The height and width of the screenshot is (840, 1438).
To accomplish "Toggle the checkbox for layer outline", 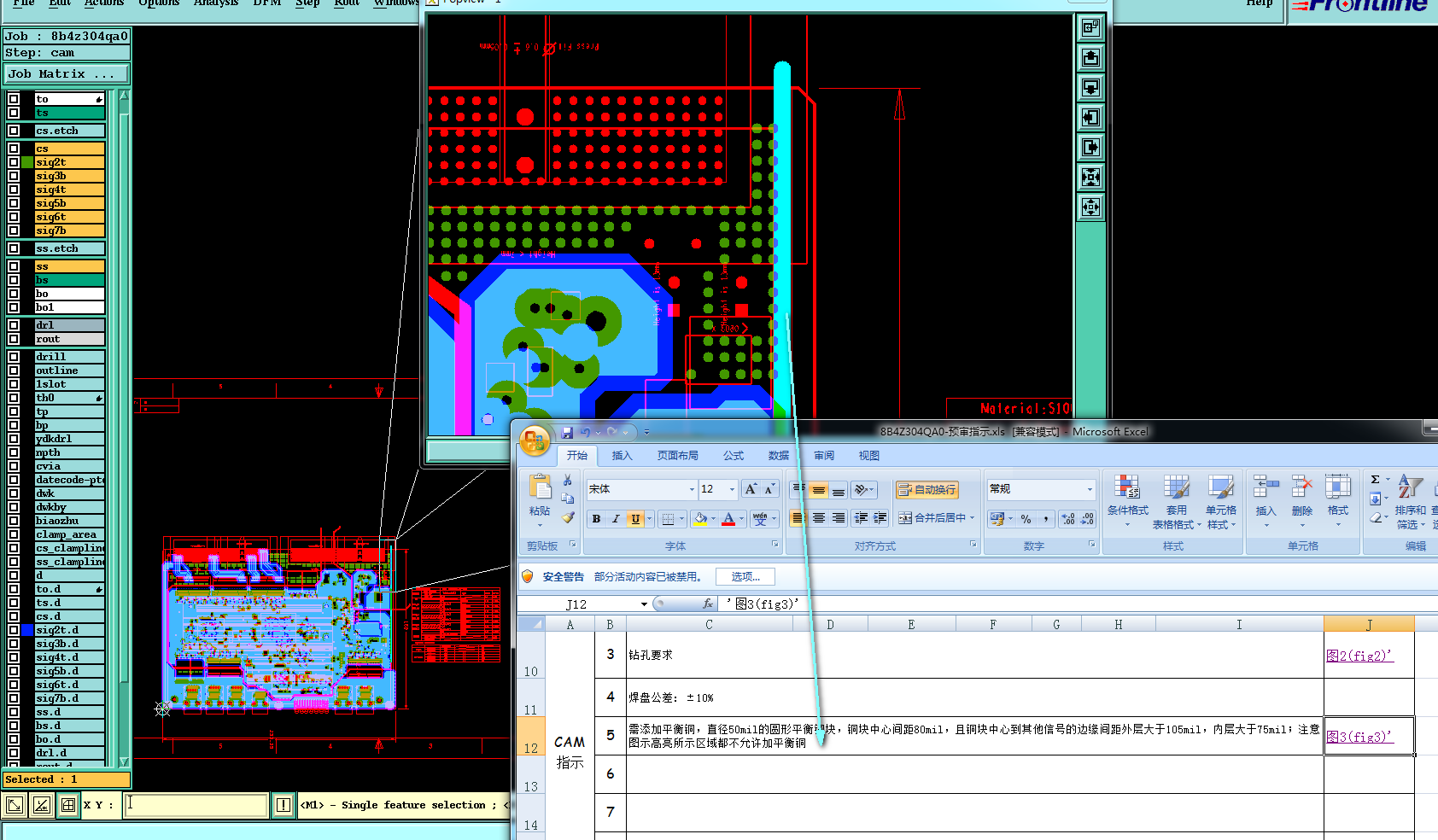I will point(14,370).
